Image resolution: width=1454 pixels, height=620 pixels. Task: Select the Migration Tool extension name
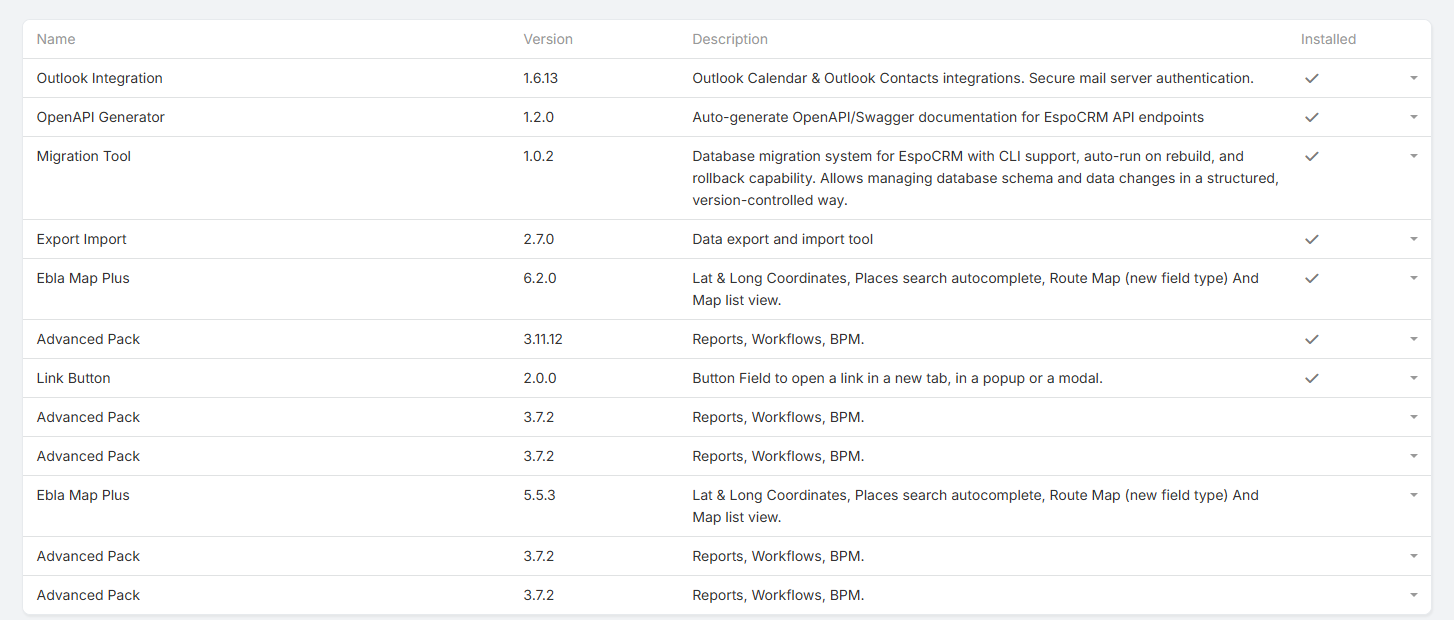coord(84,156)
